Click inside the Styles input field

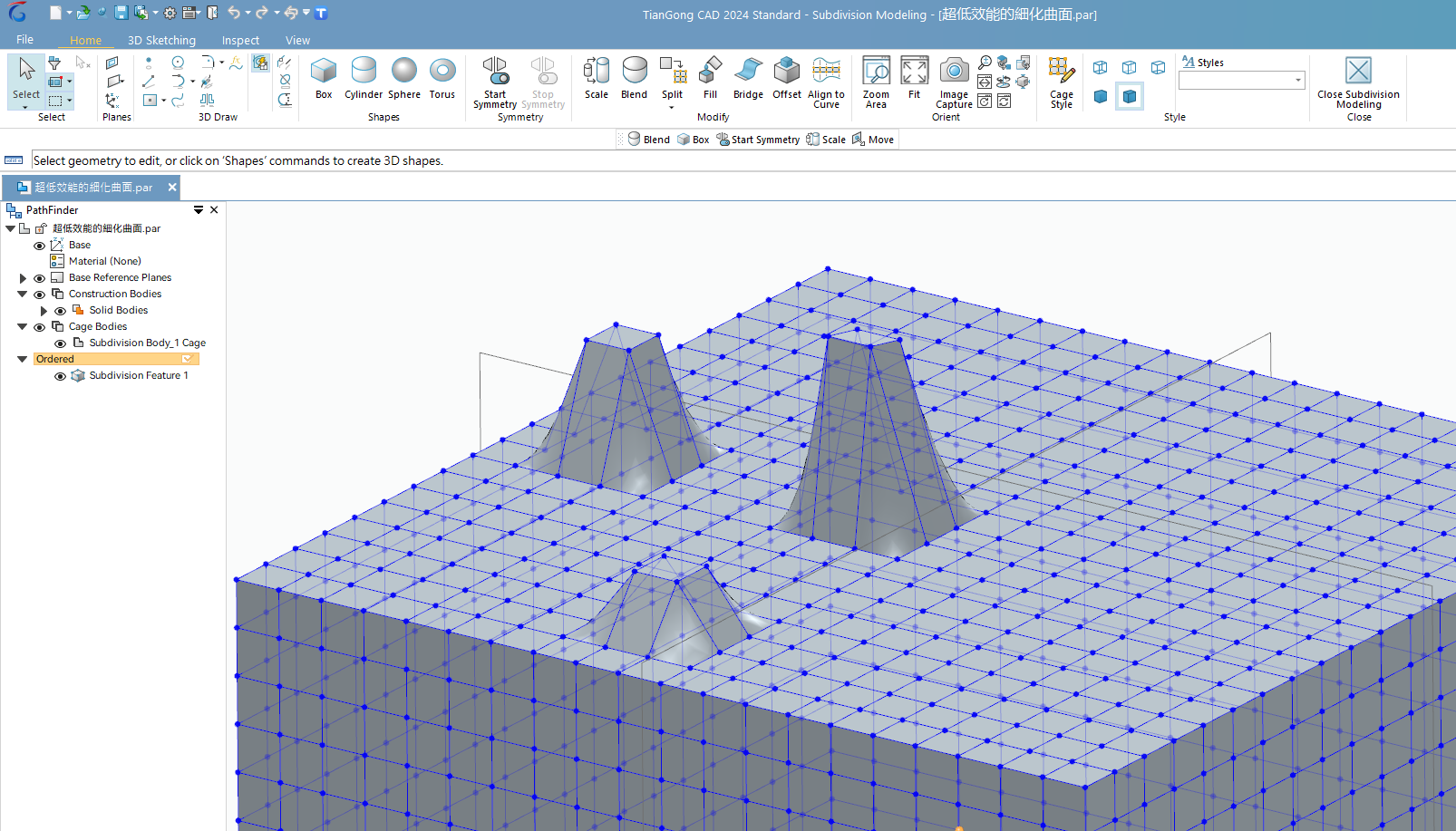point(1235,81)
